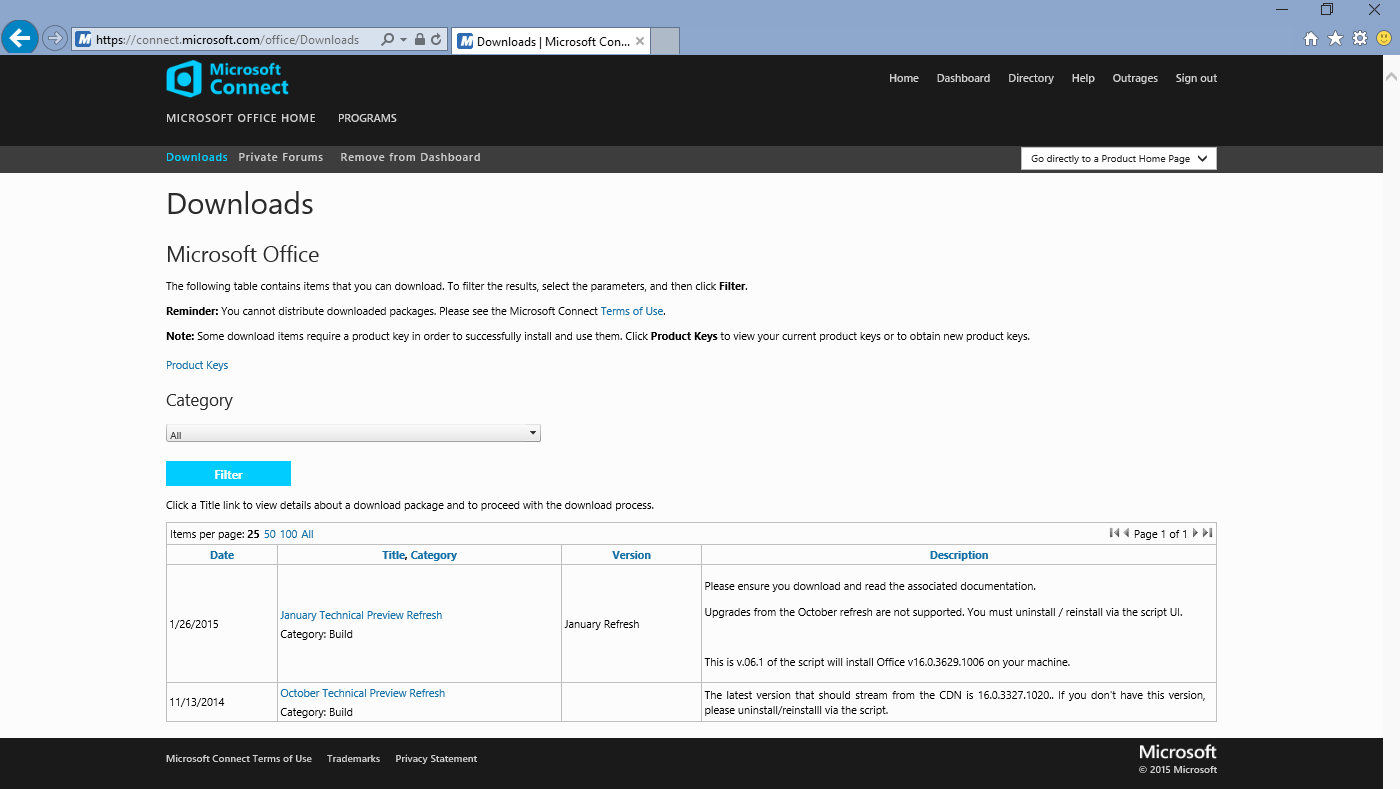Click the 'January Refresh' version cell

tap(631, 624)
